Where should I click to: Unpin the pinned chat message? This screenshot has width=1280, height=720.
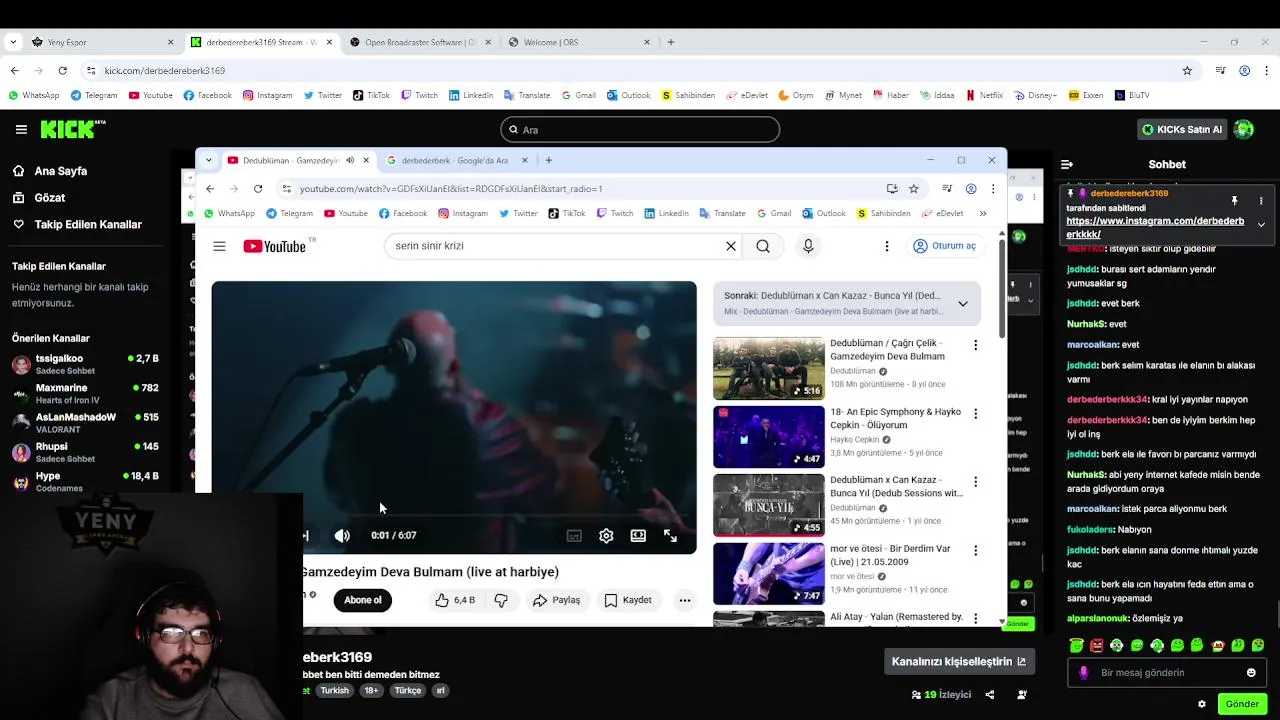tap(1234, 201)
